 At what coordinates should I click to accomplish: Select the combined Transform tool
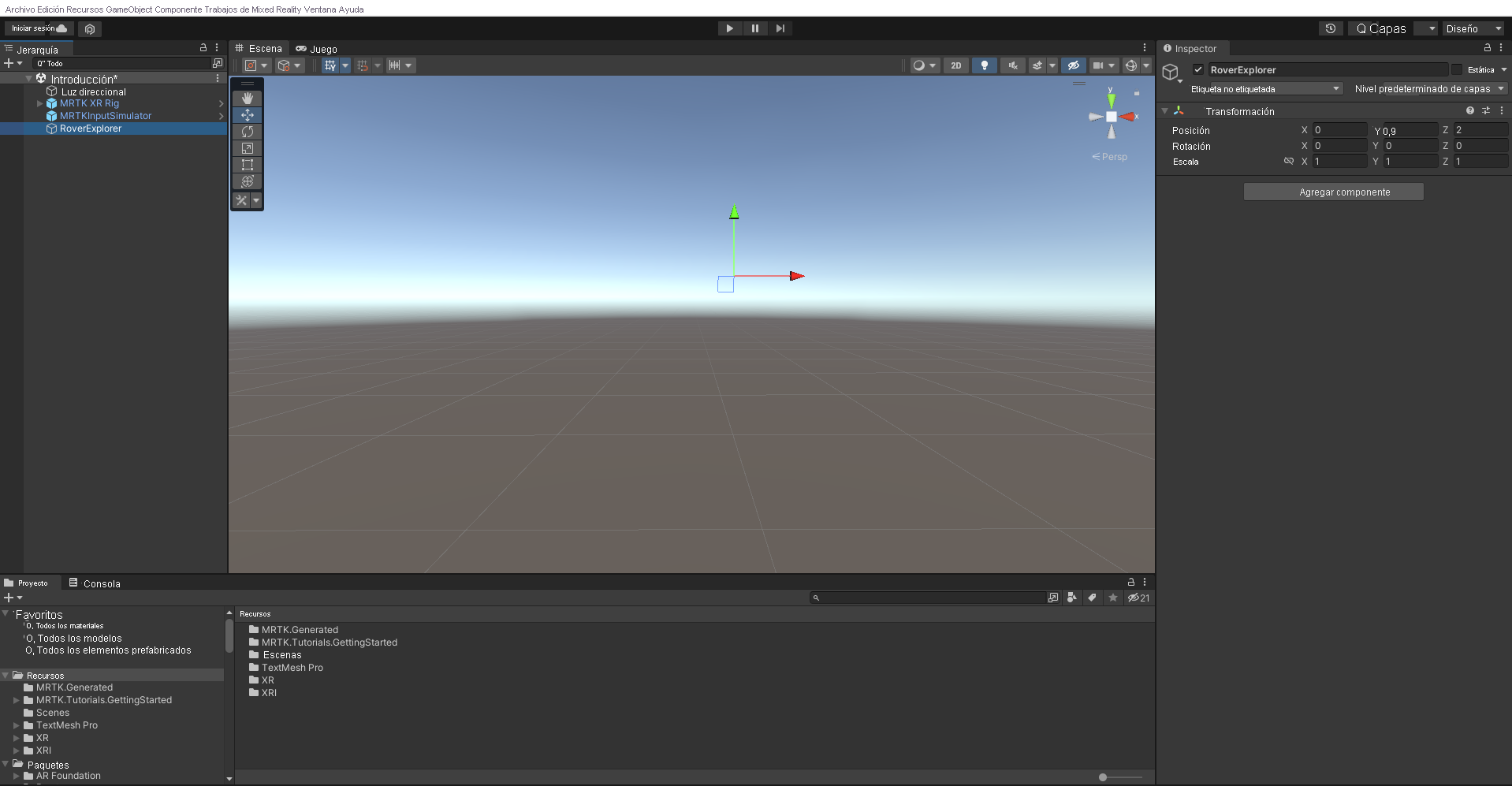point(248,181)
